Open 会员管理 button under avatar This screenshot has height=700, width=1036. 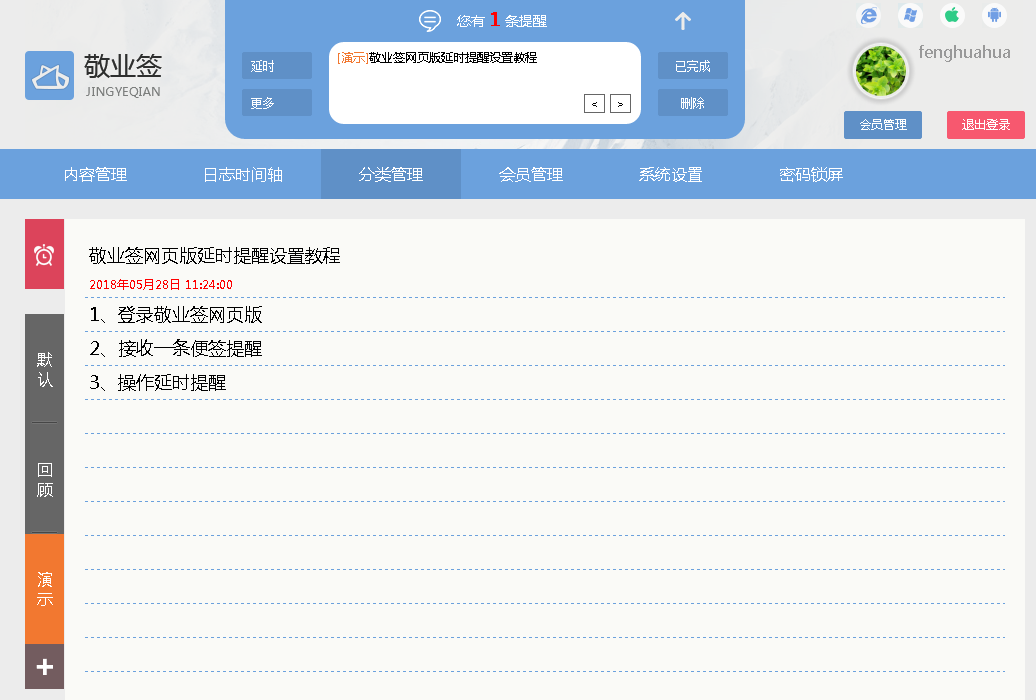pyautogui.click(x=883, y=125)
